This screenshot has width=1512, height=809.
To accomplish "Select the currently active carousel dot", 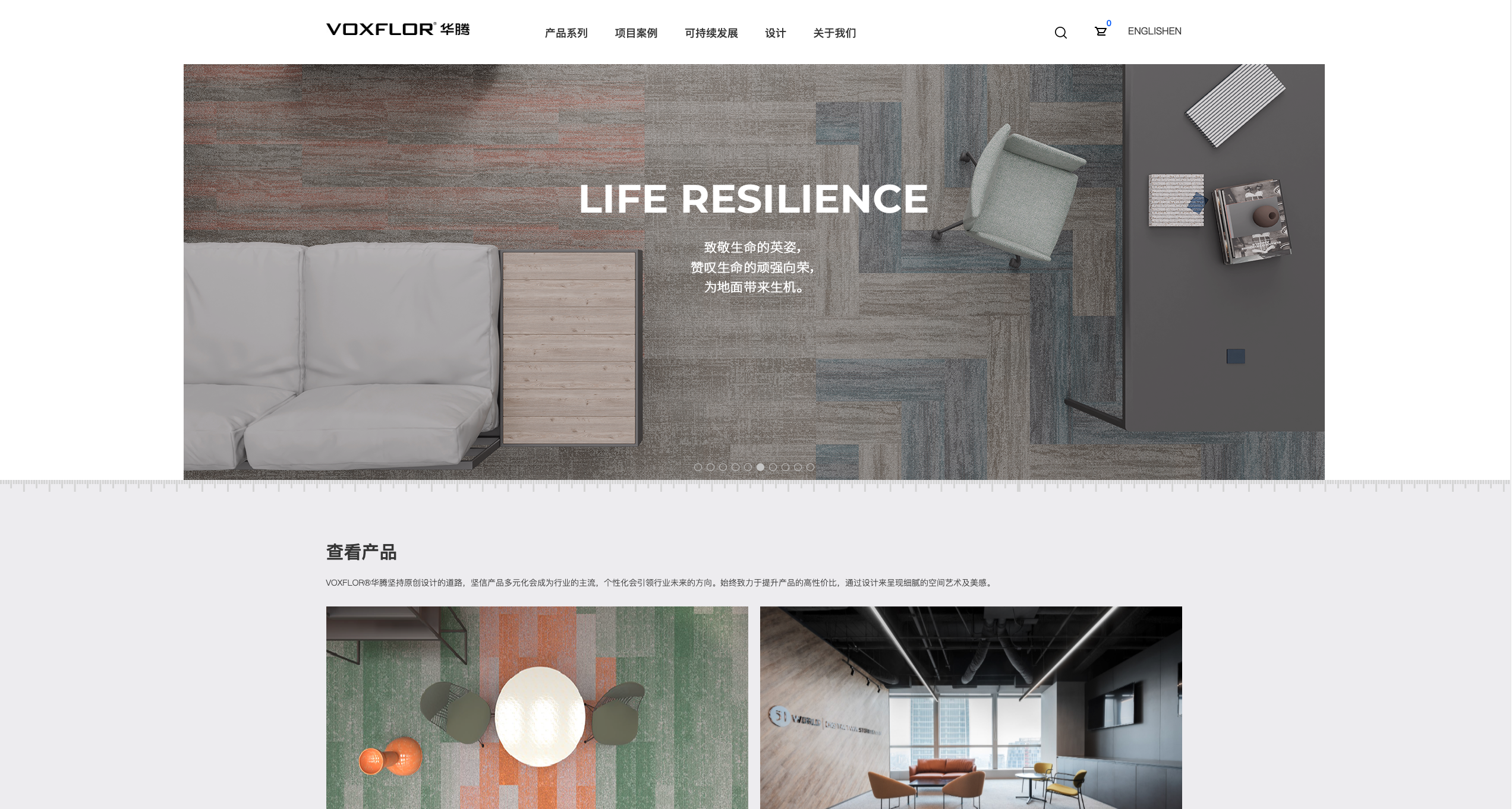I will [760, 467].
